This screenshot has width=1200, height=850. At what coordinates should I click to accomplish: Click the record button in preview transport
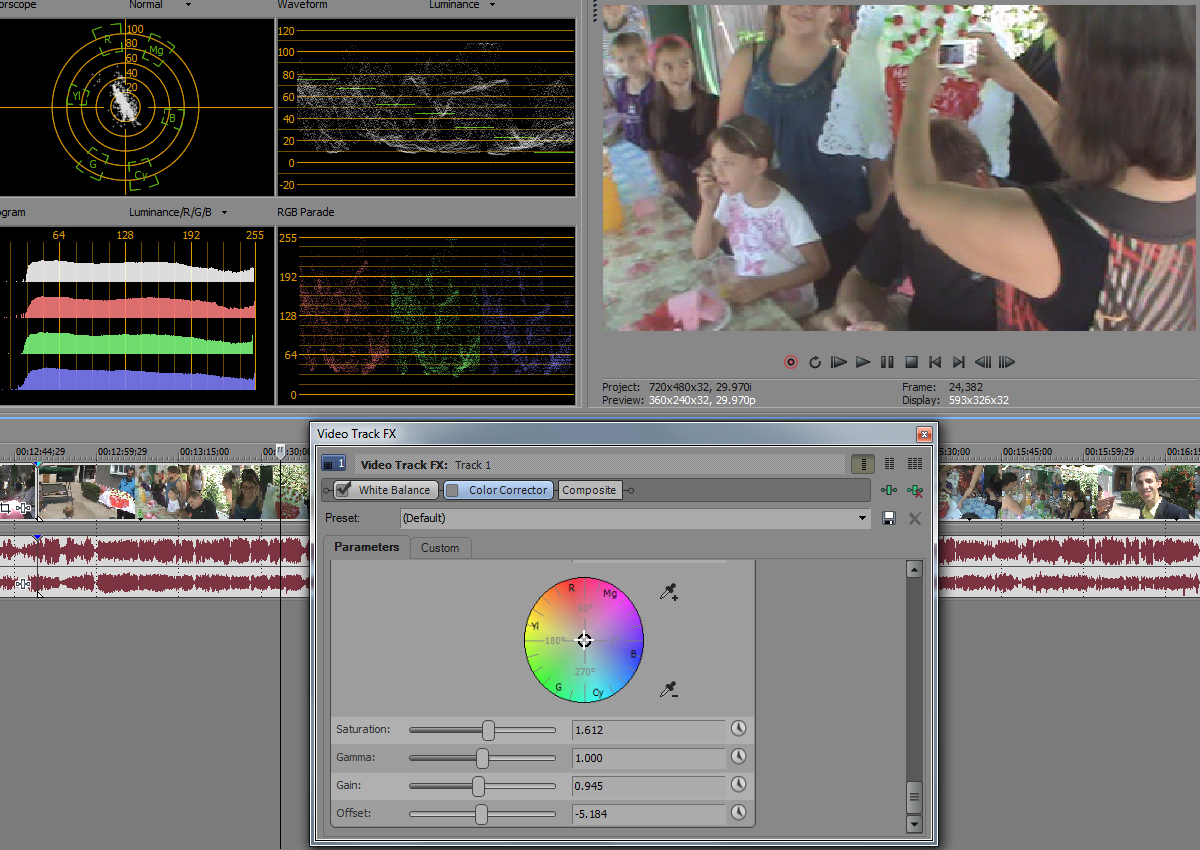click(791, 362)
